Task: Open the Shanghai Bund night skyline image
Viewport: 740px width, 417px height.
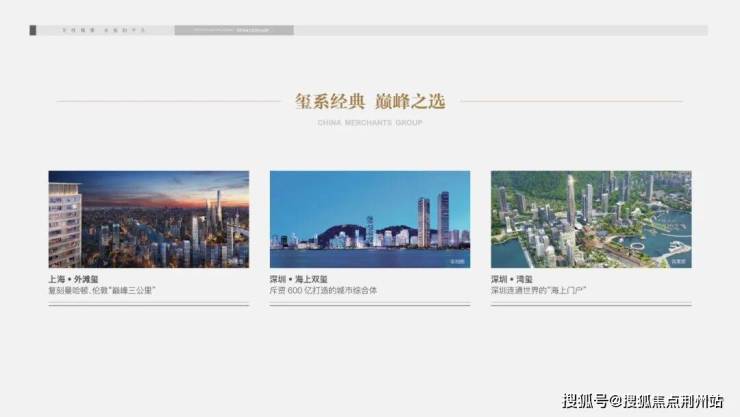Action: pos(149,219)
